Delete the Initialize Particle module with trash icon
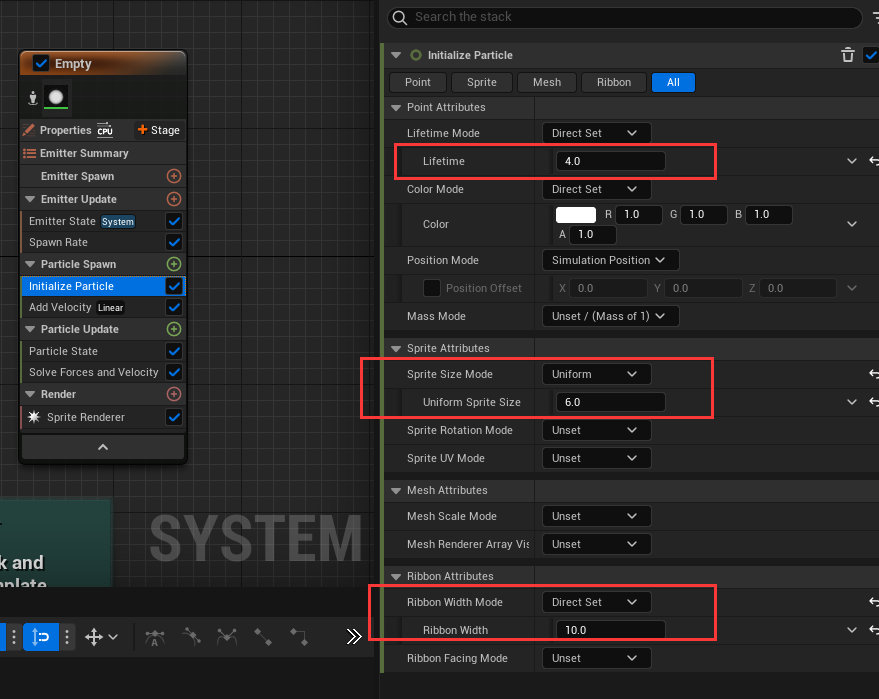Image resolution: width=879 pixels, height=699 pixels. pyautogui.click(x=847, y=55)
